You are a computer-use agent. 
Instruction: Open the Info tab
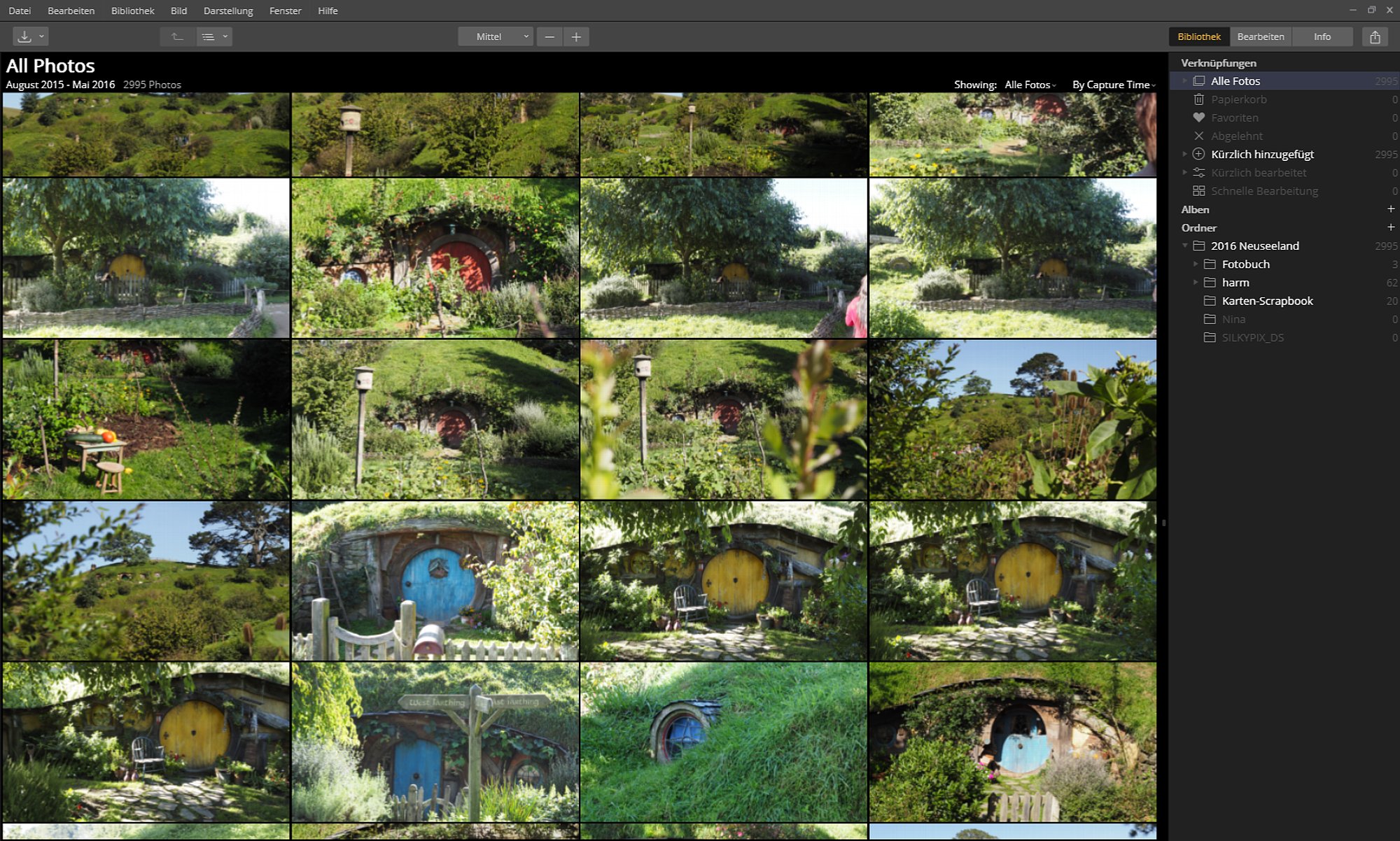[x=1322, y=36]
